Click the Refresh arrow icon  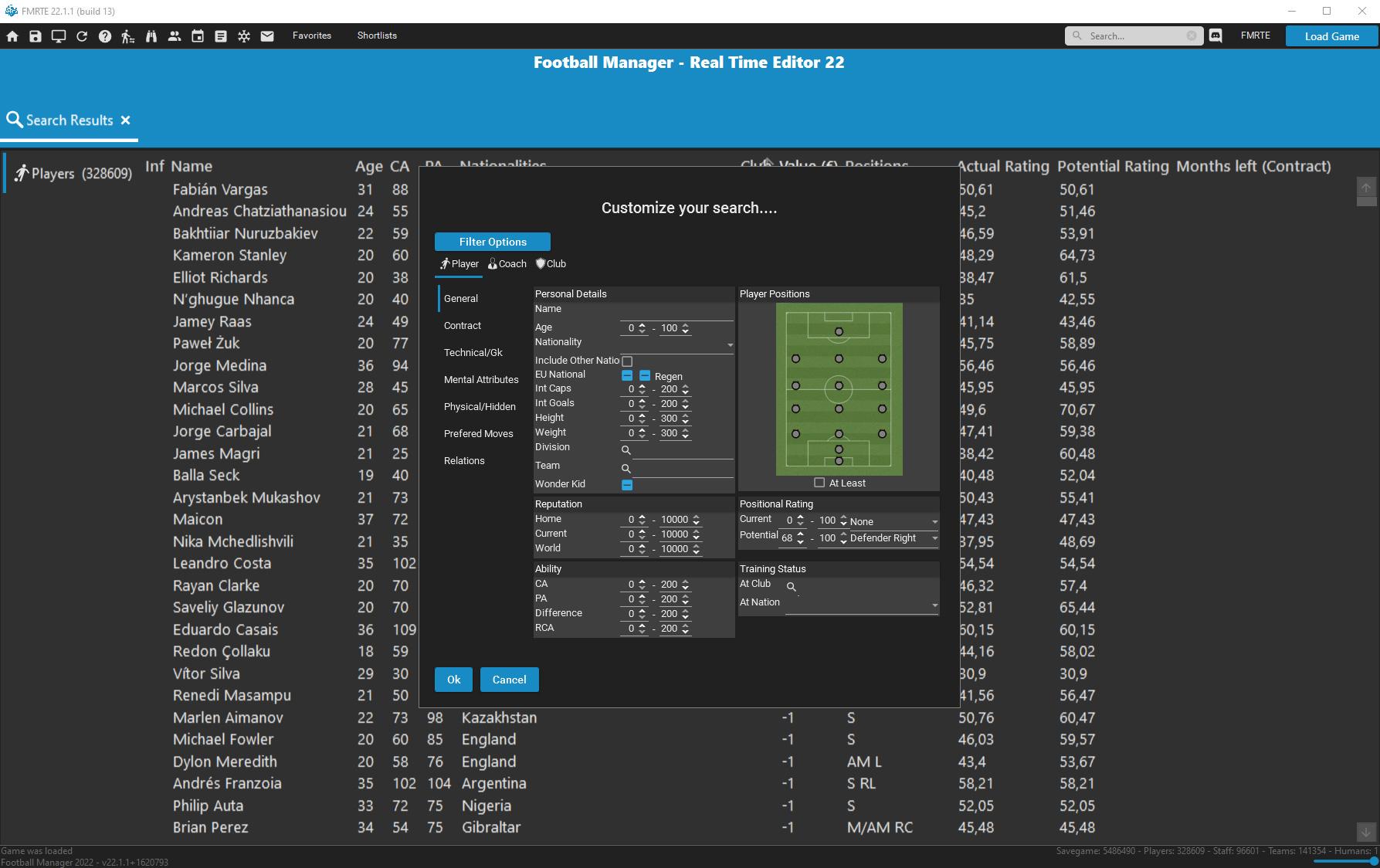pyautogui.click(x=82, y=36)
